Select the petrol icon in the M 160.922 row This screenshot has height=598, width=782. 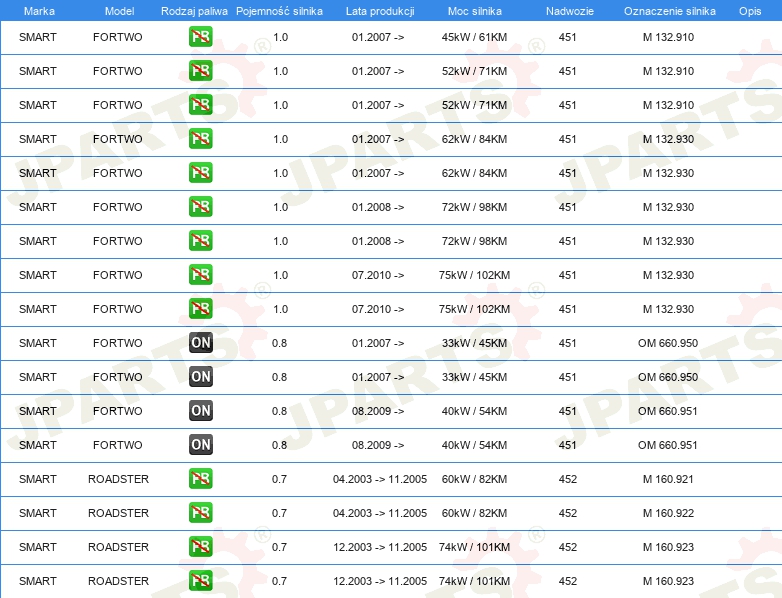click(201, 513)
